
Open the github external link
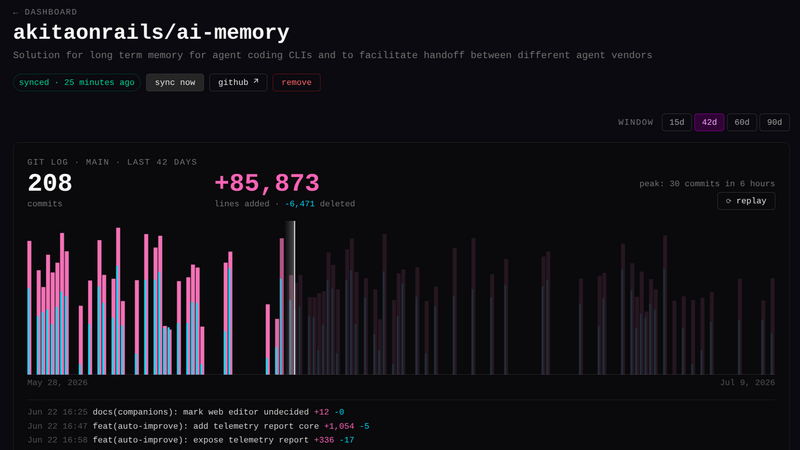tap(238, 82)
